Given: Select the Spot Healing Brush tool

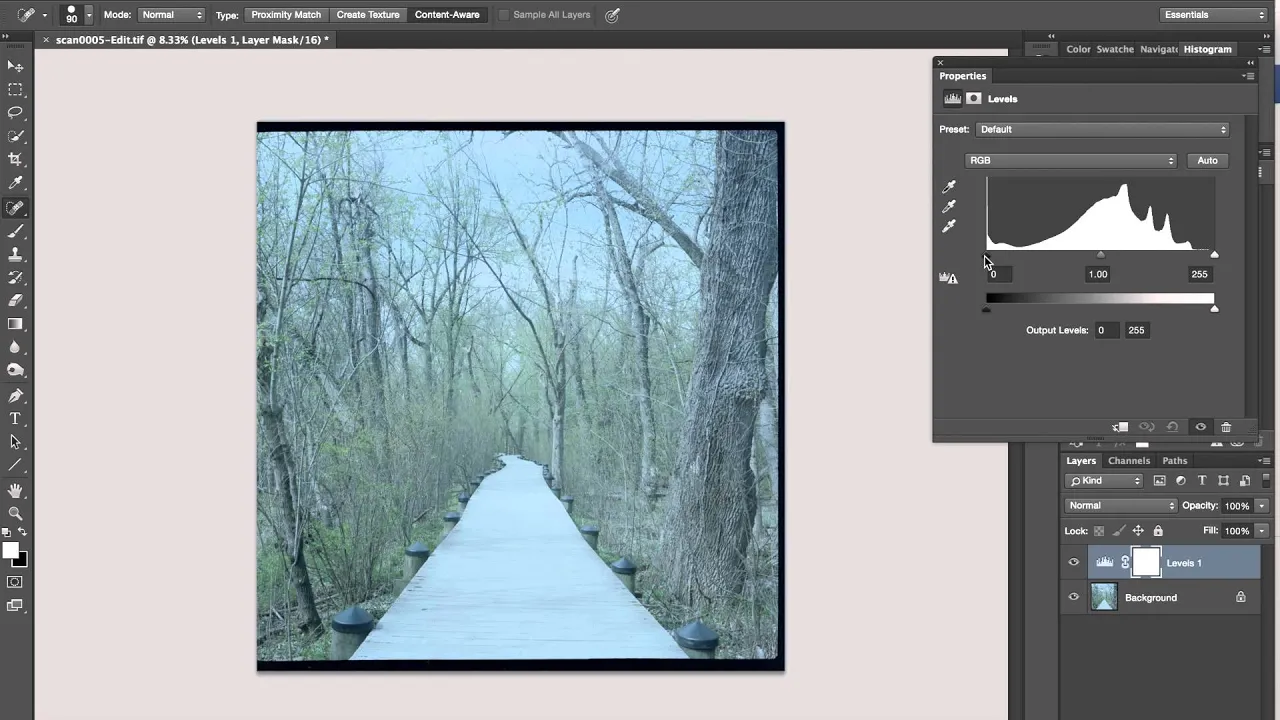Looking at the screenshot, I should point(15,208).
